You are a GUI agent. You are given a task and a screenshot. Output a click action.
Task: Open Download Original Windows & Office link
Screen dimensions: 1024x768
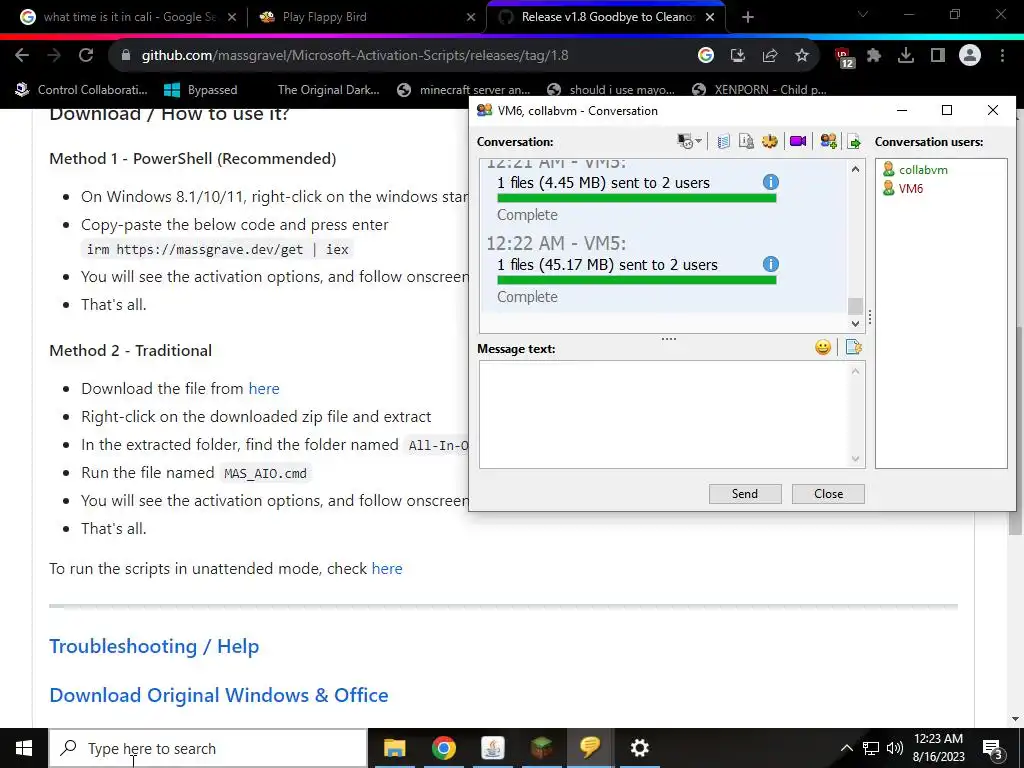tap(219, 695)
